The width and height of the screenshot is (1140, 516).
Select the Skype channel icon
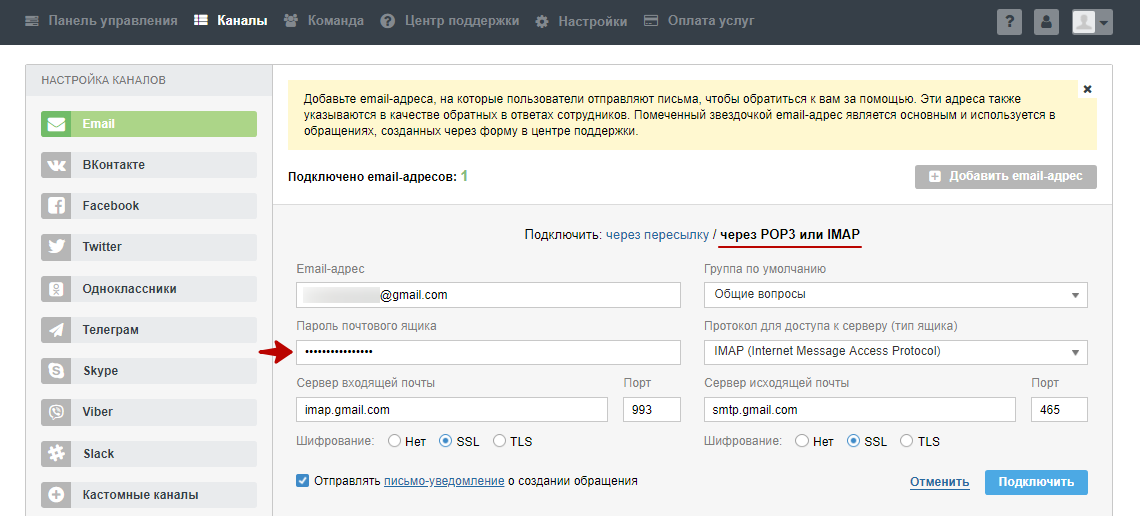[x=56, y=371]
